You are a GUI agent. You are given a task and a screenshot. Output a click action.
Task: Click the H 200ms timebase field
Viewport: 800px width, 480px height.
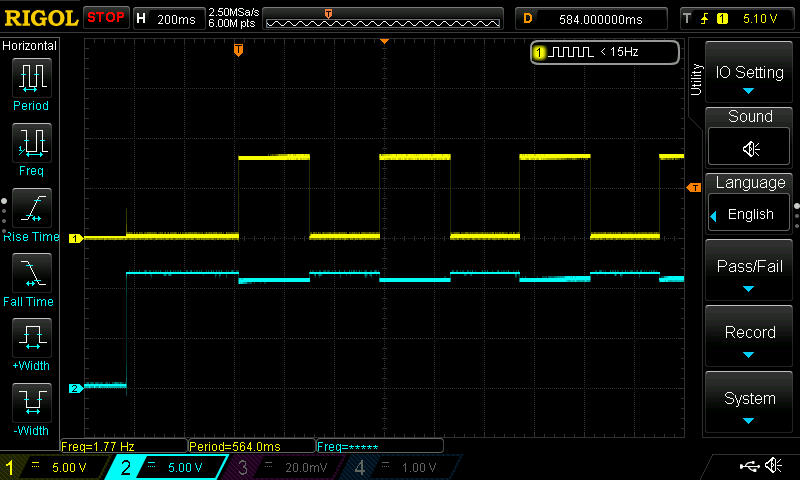coord(168,19)
